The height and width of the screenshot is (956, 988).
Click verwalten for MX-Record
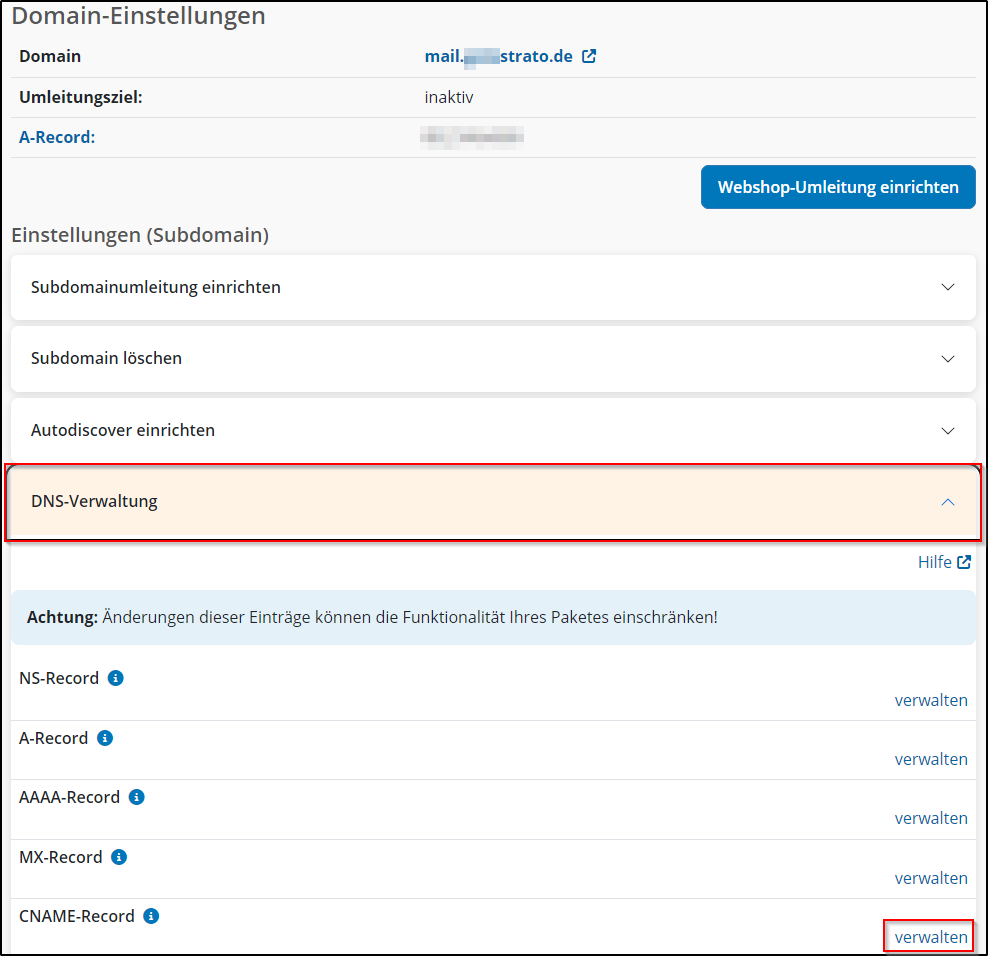pos(931,878)
